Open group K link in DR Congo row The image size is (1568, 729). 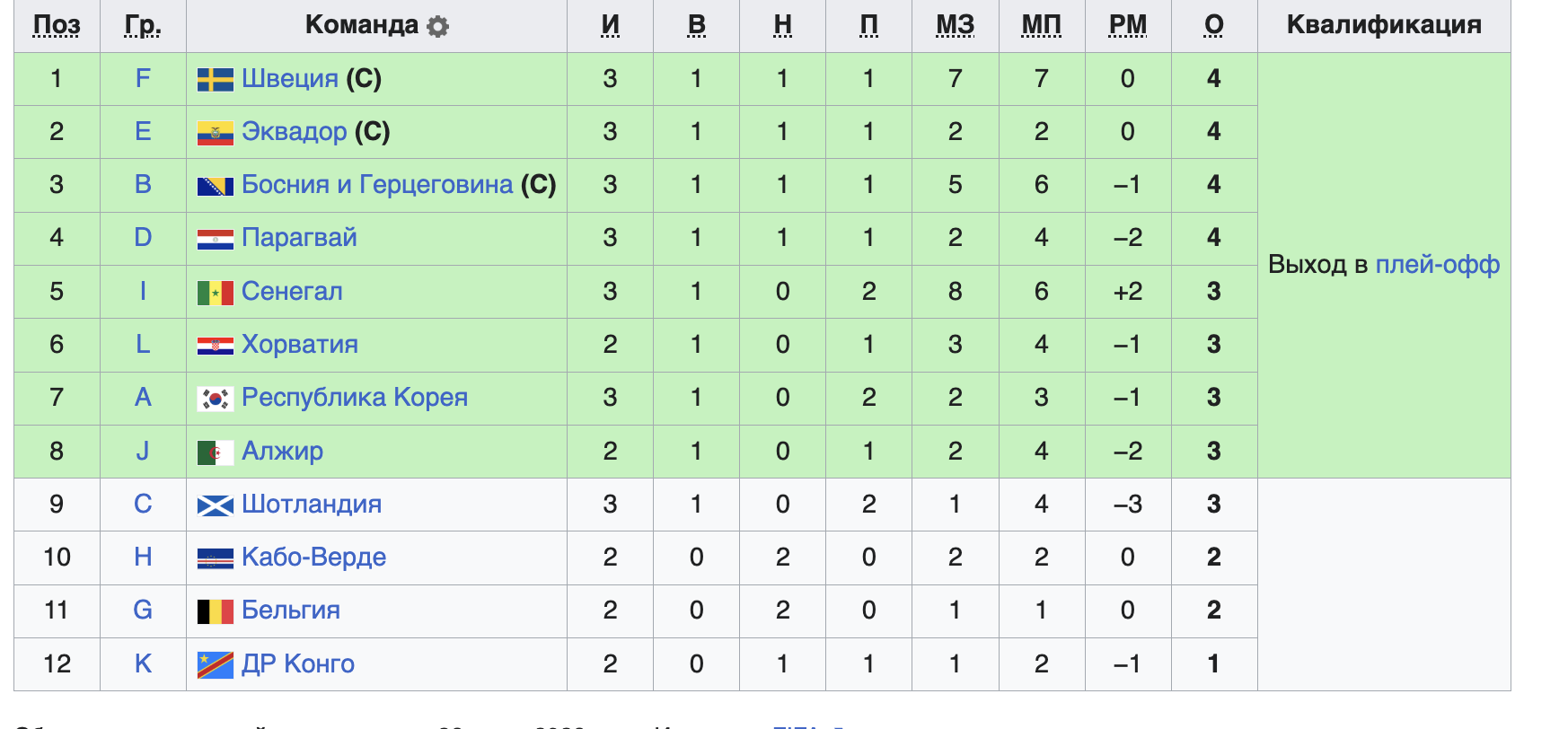pos(143,664)
